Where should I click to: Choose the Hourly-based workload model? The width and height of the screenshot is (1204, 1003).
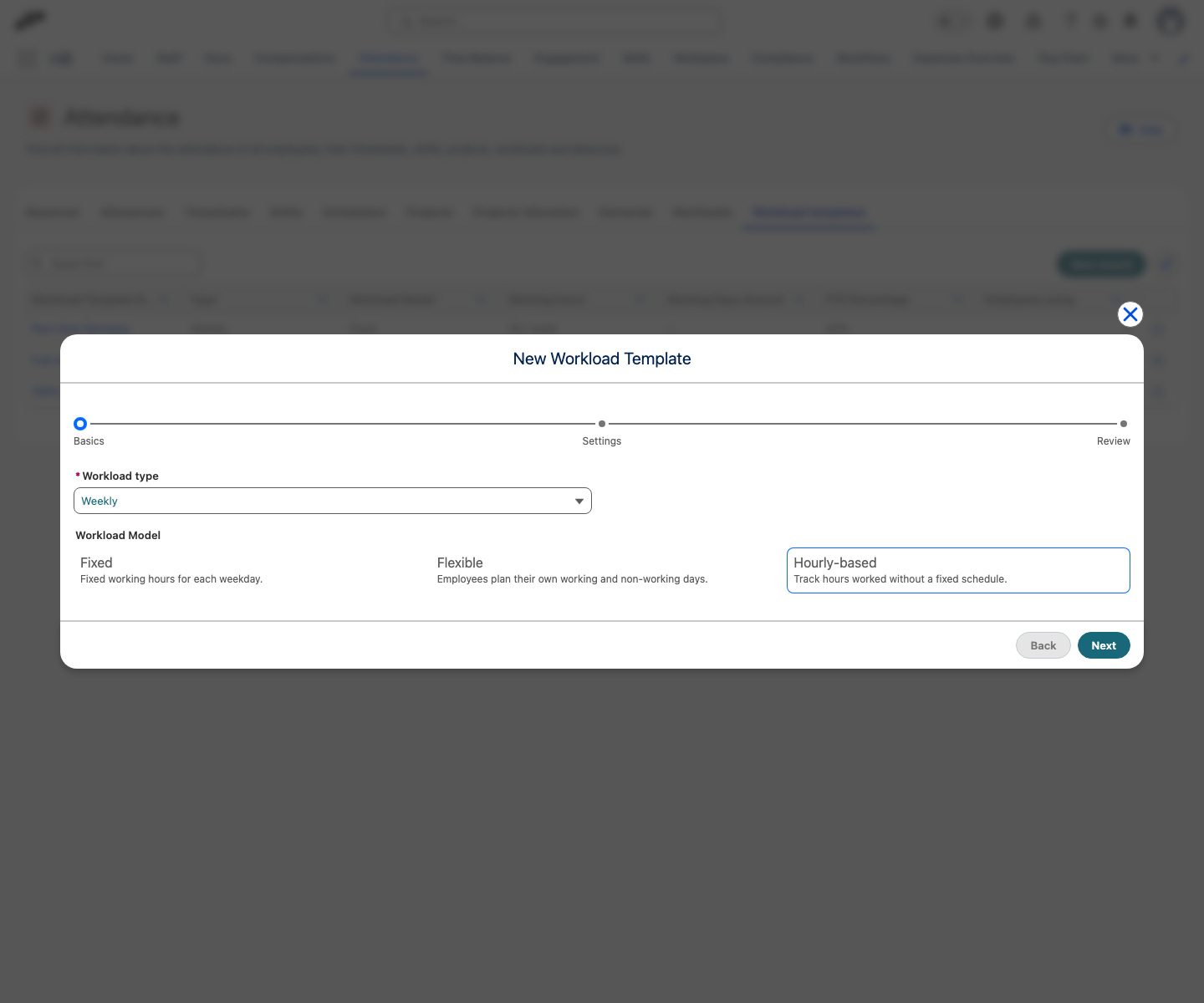958,570
